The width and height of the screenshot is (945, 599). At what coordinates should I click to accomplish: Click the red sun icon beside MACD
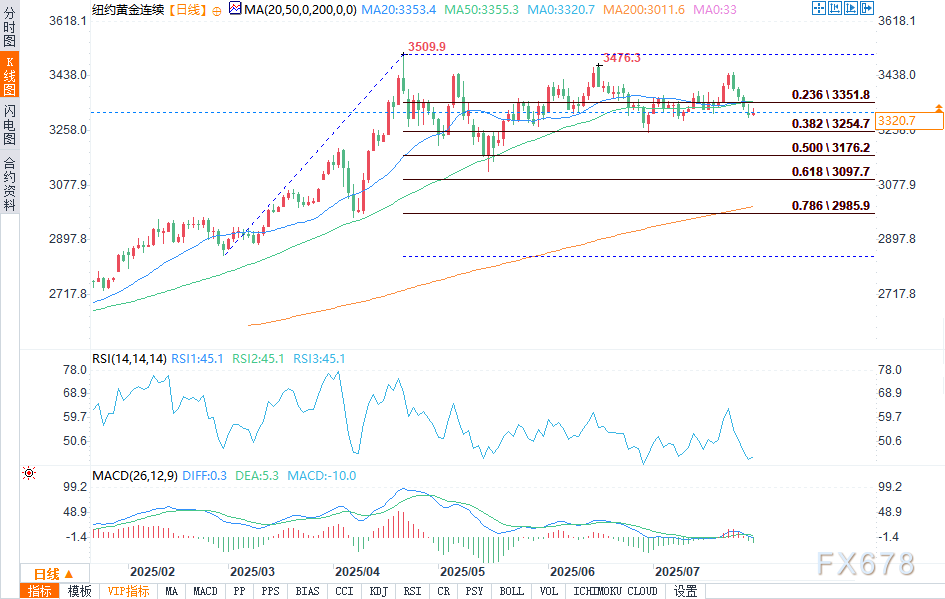(x=29, y=472)
